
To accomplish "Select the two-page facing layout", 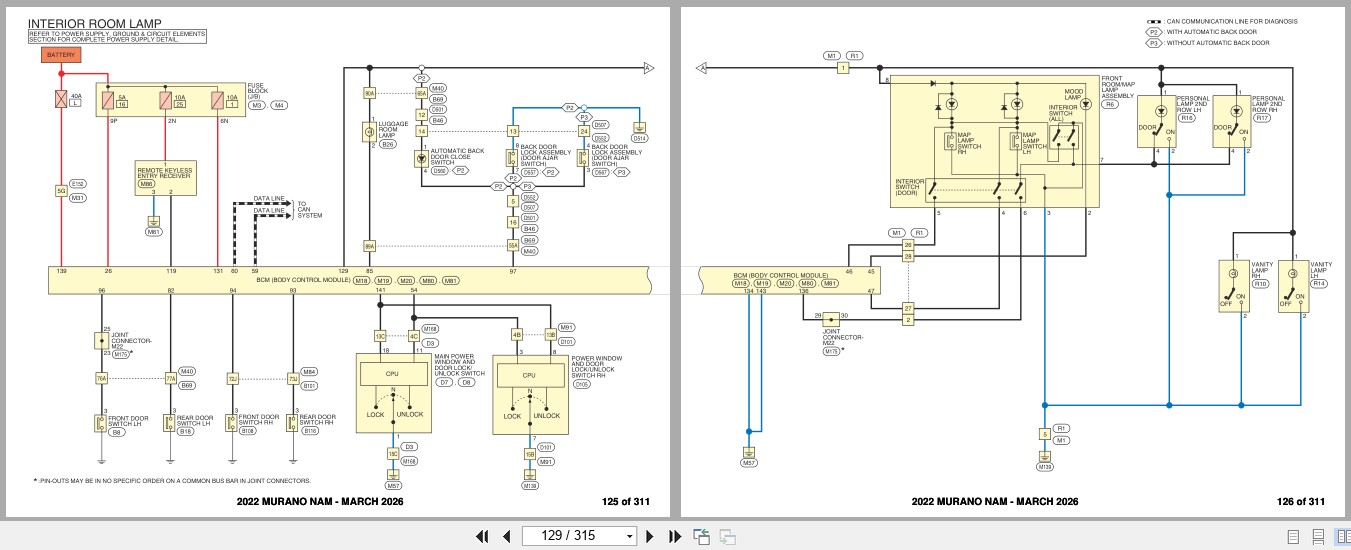I will [1343, 536].
